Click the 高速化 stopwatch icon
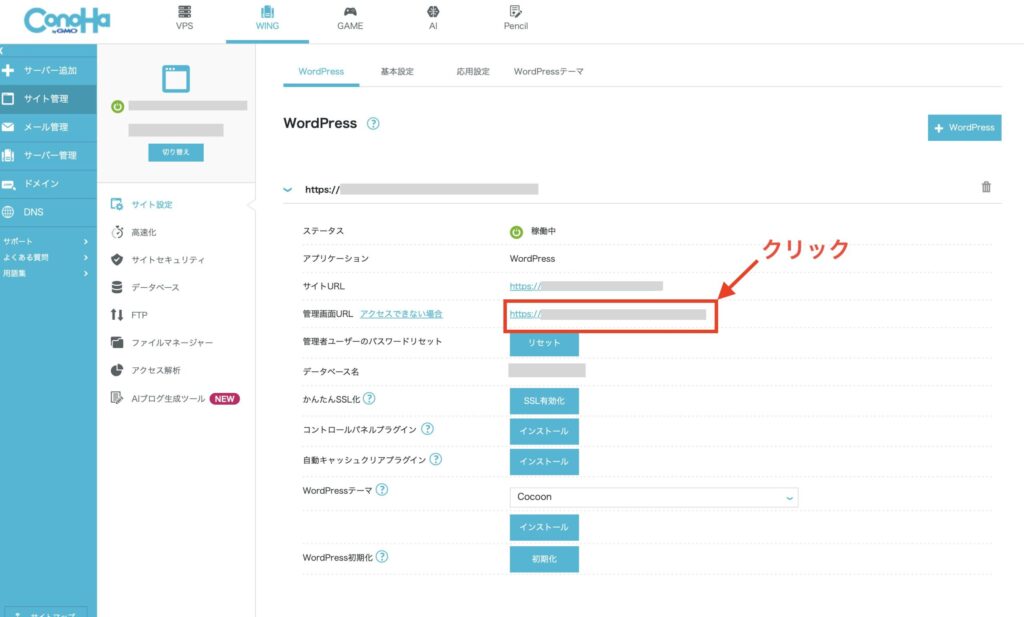Image resolution: width=1024 pixels, height=617 pixels. pos(117,232)
